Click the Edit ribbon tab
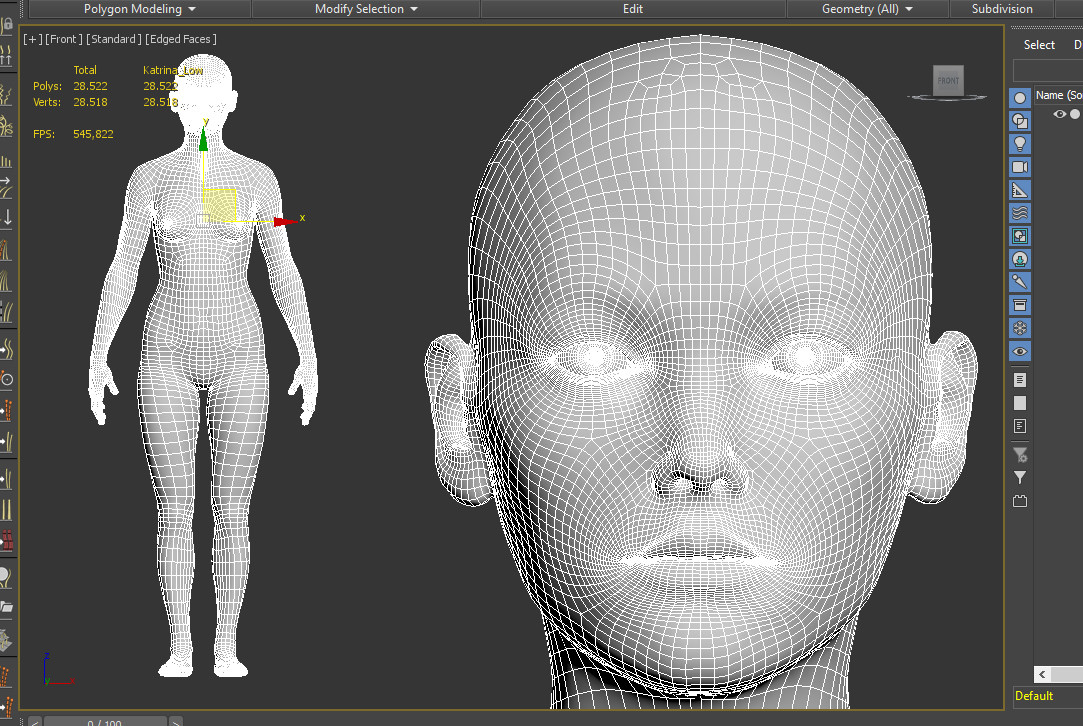The width and height of the screenshot is (1083, 726). click(632, 9)
